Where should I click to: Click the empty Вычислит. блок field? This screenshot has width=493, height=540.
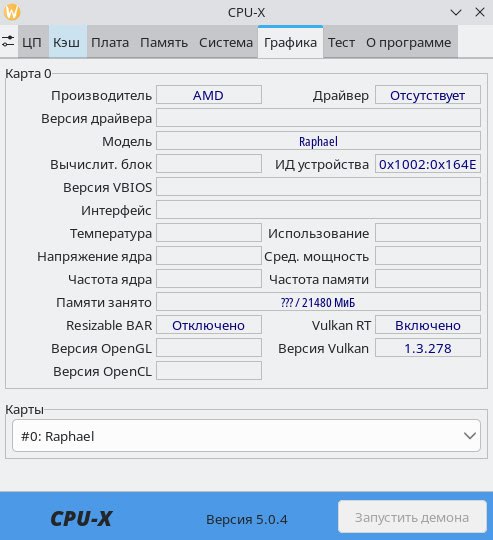point(209,164)
